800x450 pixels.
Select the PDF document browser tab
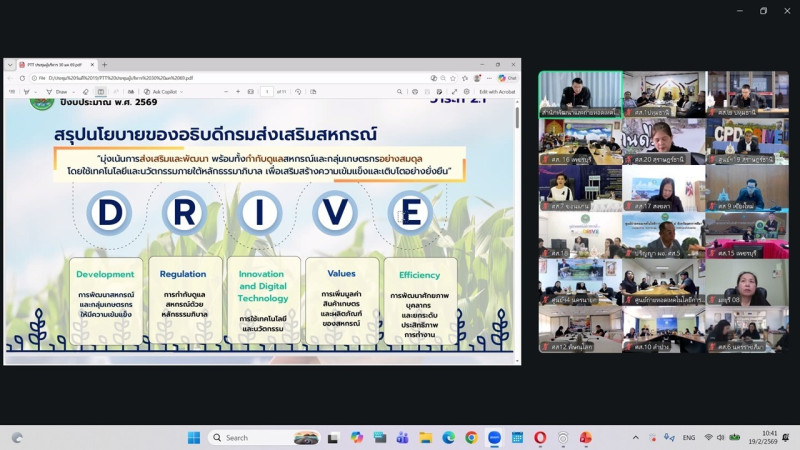coord(55,65)
